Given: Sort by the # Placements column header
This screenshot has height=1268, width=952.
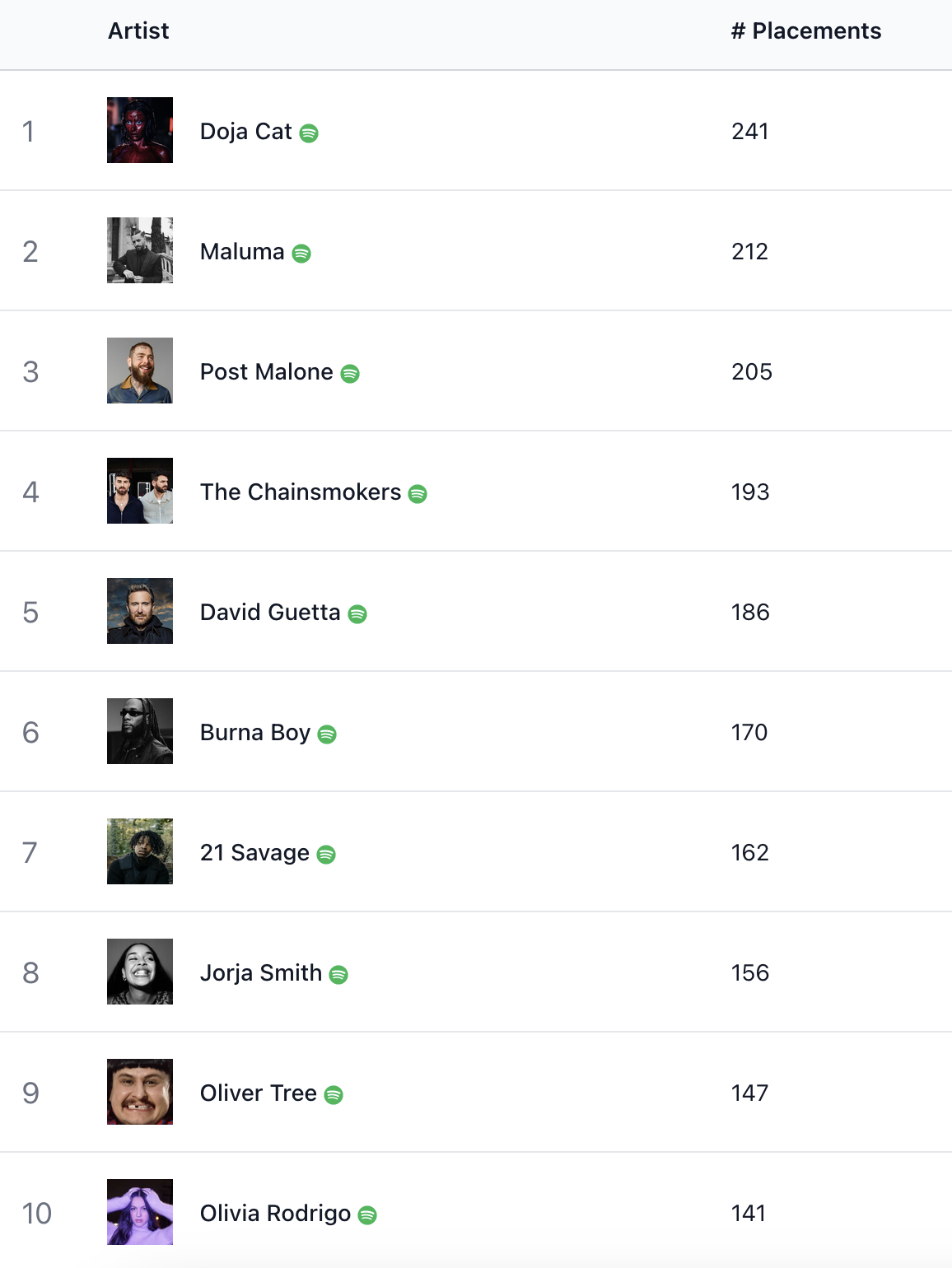Looking at the screenshot, I should pyautogui.click(x=806, y=30).
